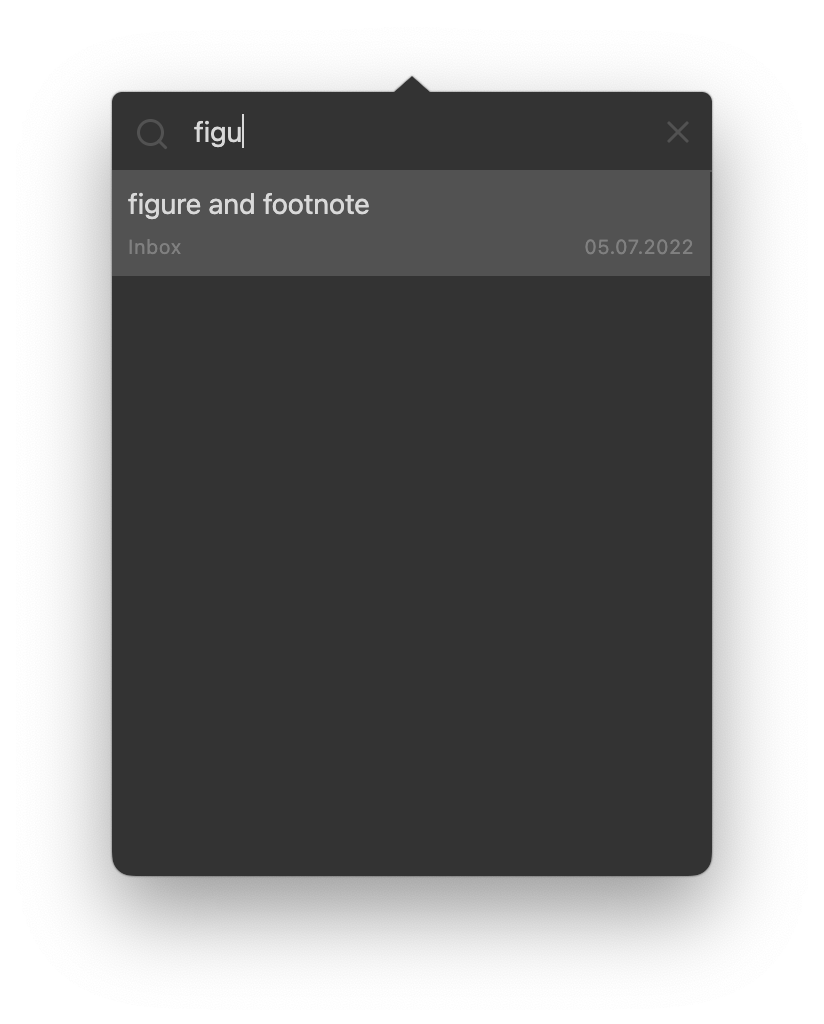Screen dimensions: 824x1024
Task: Clear the search with the X icon
Action: (678, 132)
